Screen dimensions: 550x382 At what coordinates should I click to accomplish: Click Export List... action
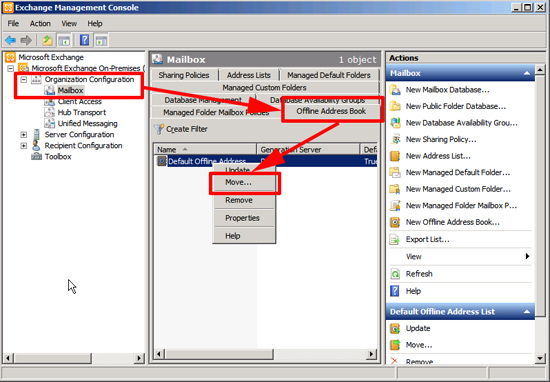(x=428, y=240)
